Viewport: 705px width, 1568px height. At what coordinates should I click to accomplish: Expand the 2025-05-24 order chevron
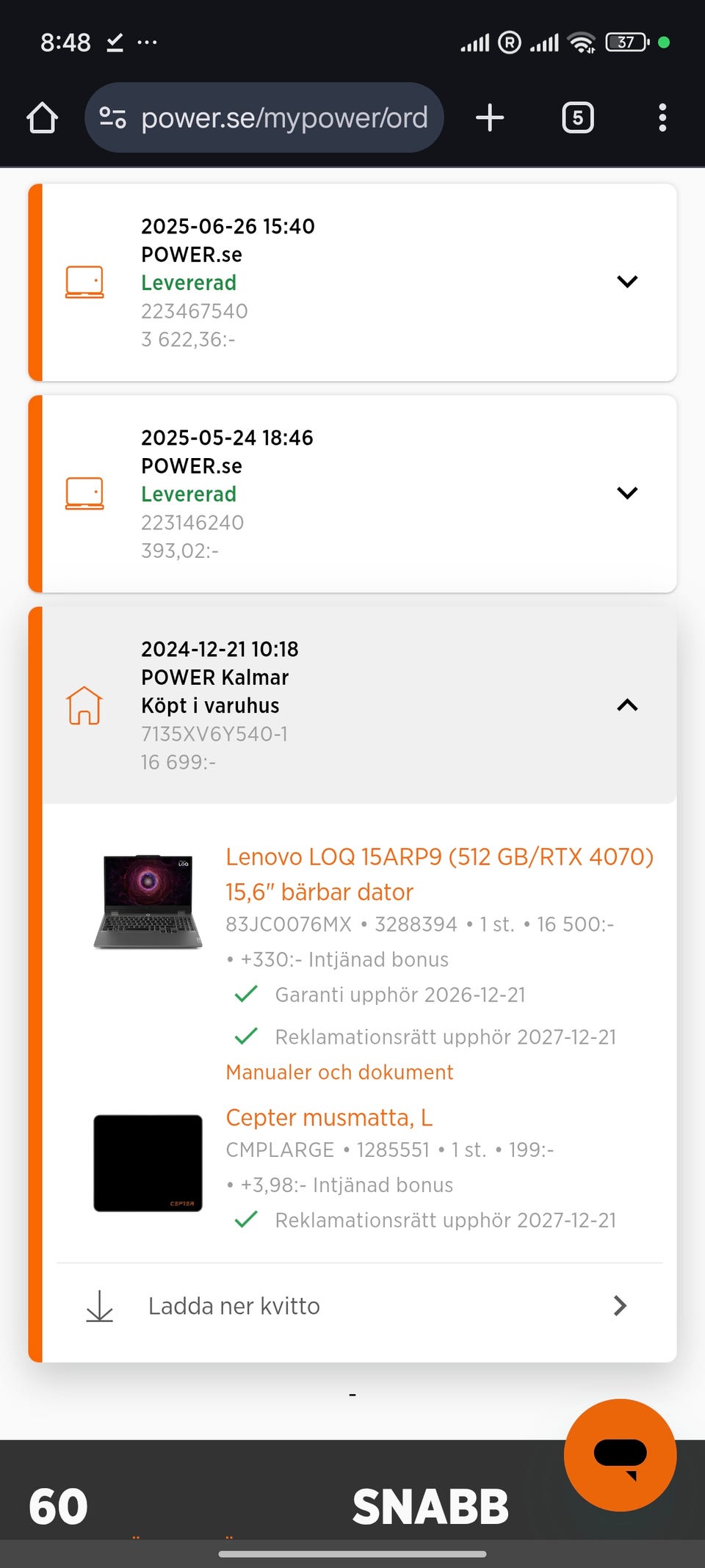[627, 493]
